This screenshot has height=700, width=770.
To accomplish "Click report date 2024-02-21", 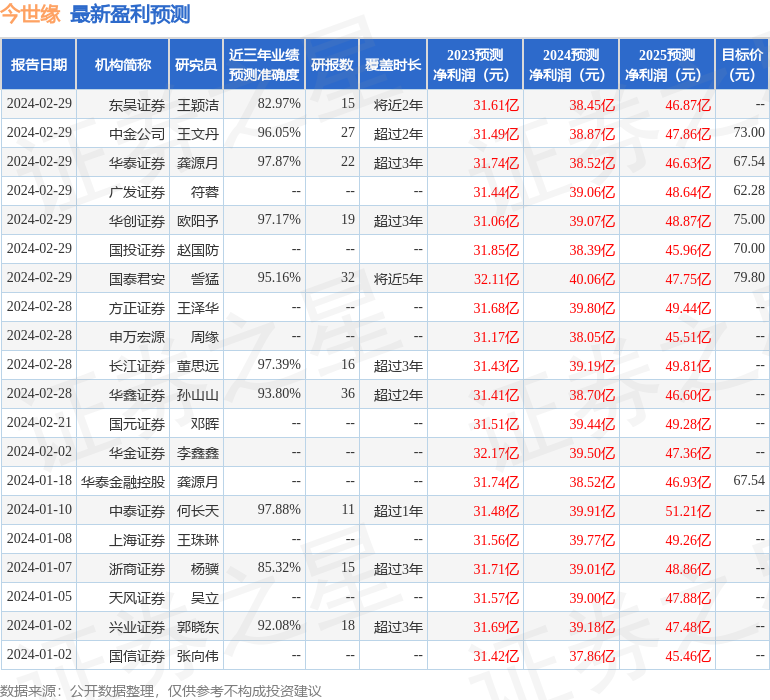I will point(39,422).
